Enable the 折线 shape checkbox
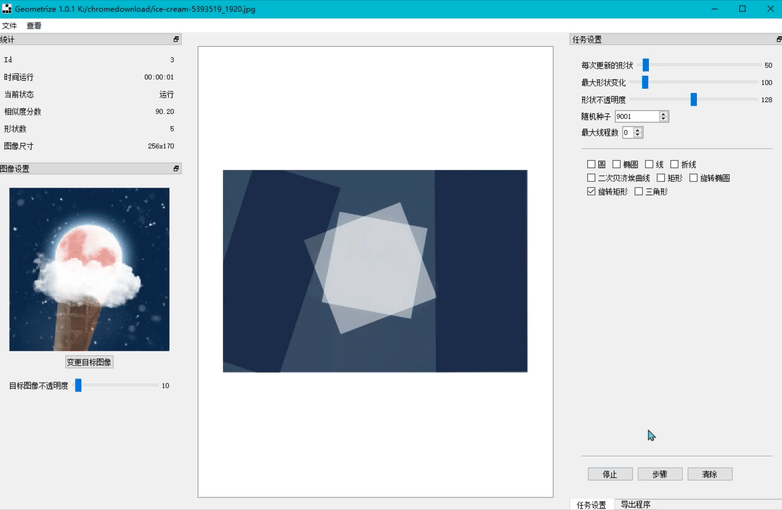782x510 pixels. pos(674,164)
